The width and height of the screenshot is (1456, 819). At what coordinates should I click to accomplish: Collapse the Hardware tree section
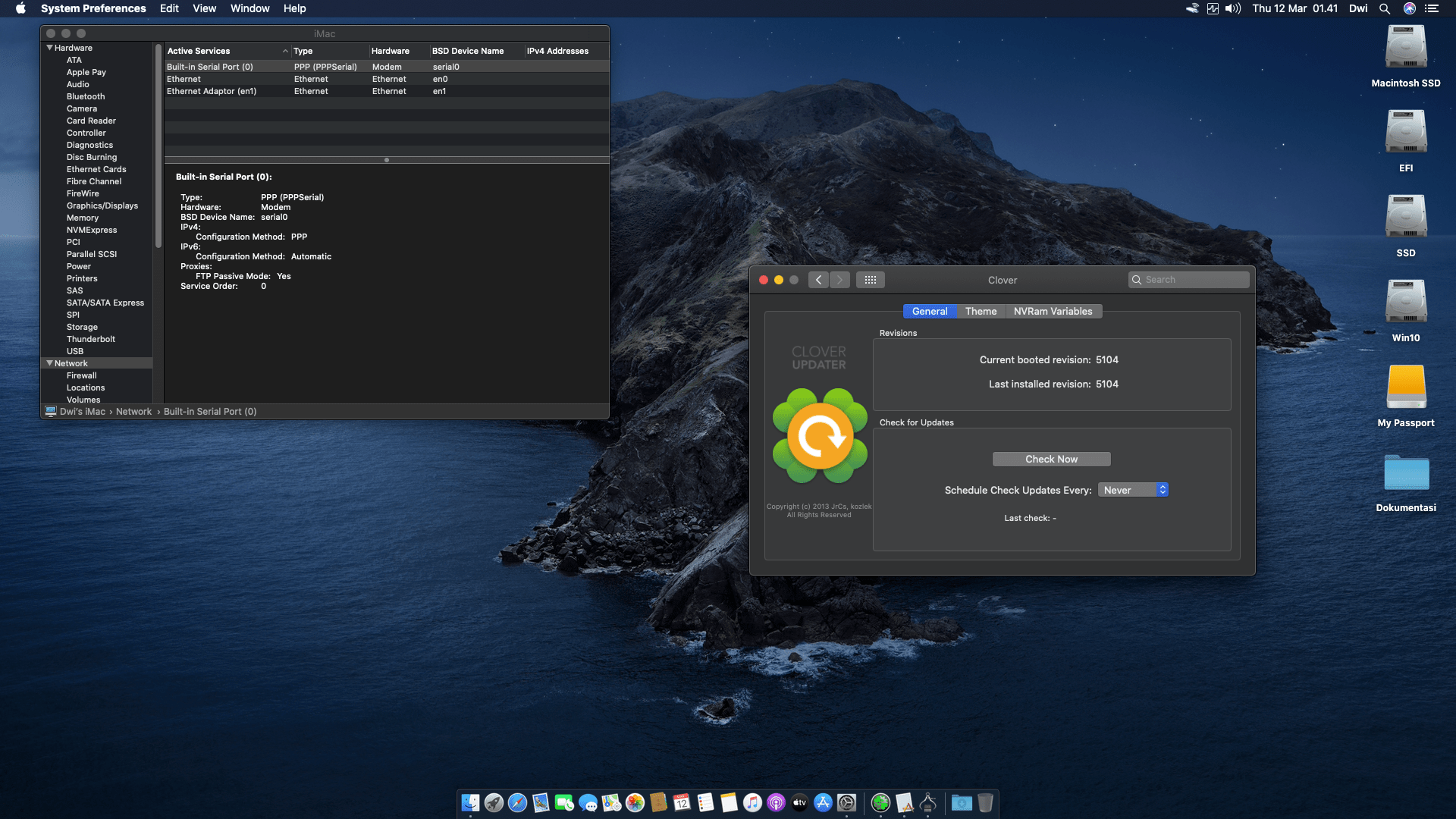point(50,48)
